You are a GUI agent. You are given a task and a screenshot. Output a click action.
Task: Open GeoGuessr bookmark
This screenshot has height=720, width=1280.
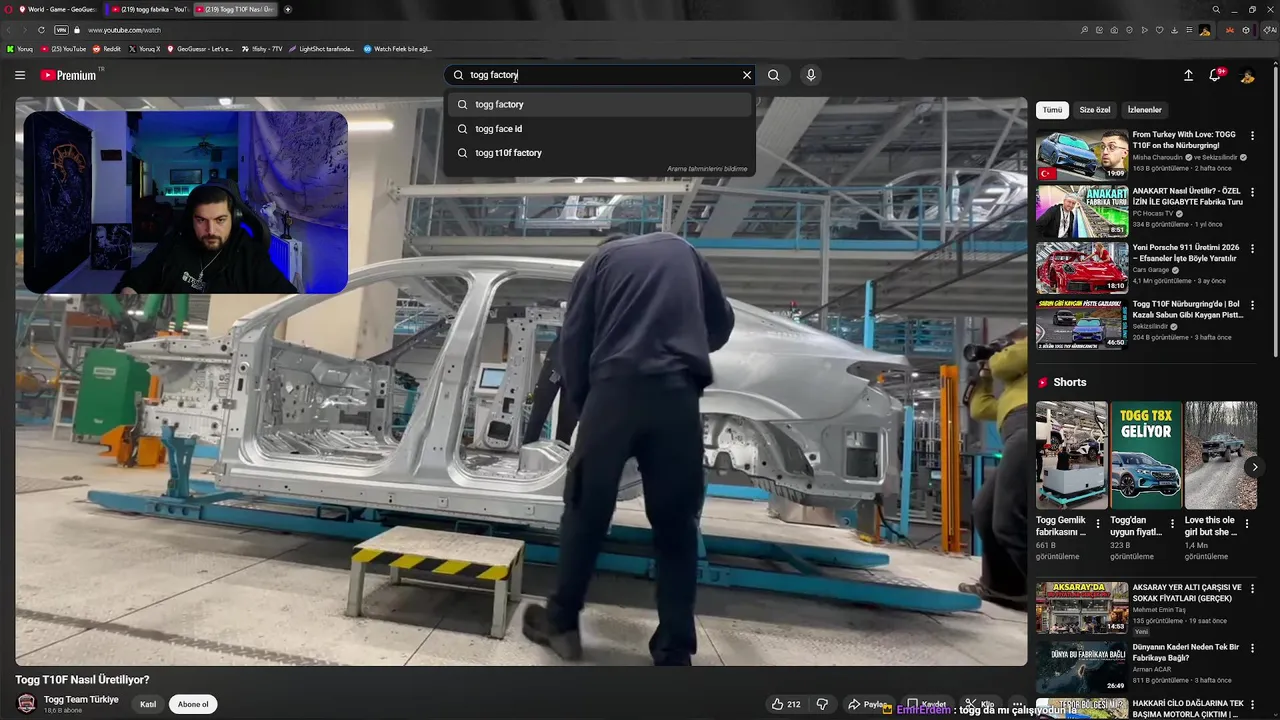(x=201, y=49)
